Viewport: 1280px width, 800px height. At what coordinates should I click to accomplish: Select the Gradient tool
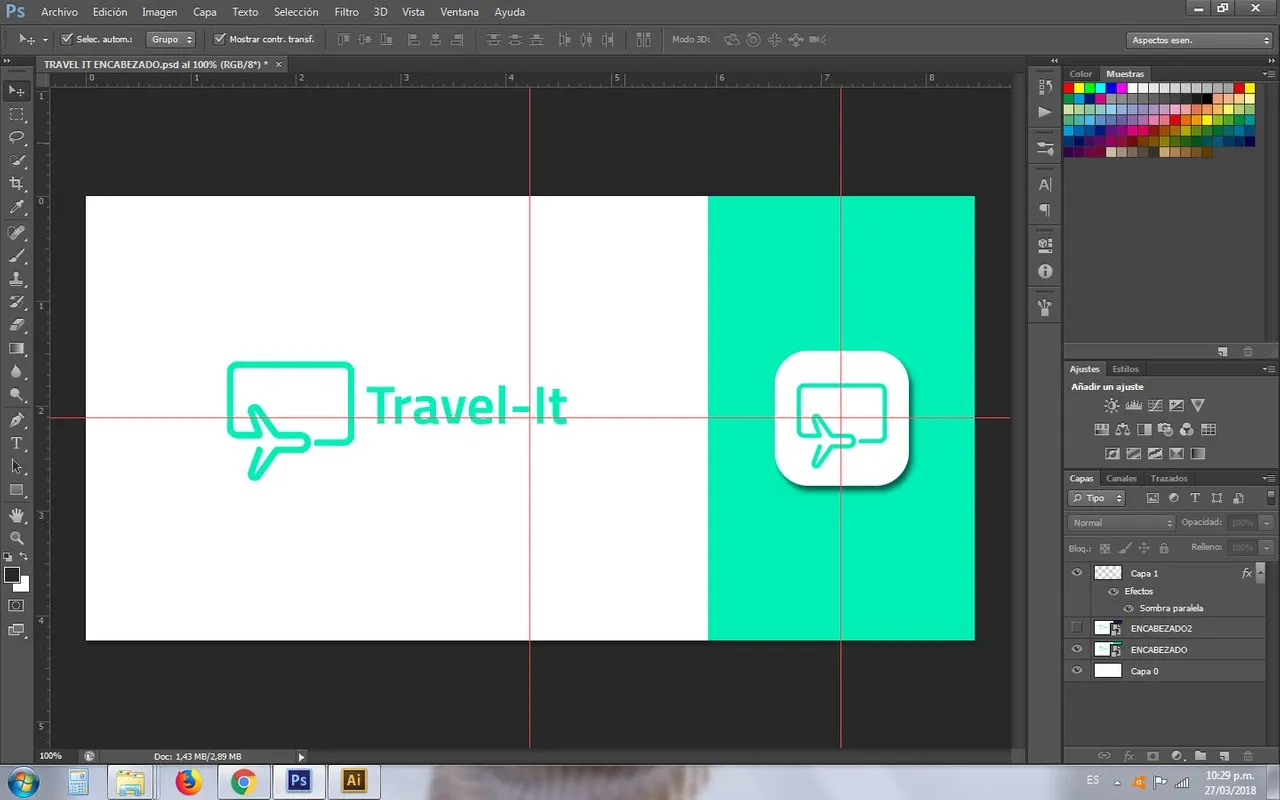click(16, 348)
